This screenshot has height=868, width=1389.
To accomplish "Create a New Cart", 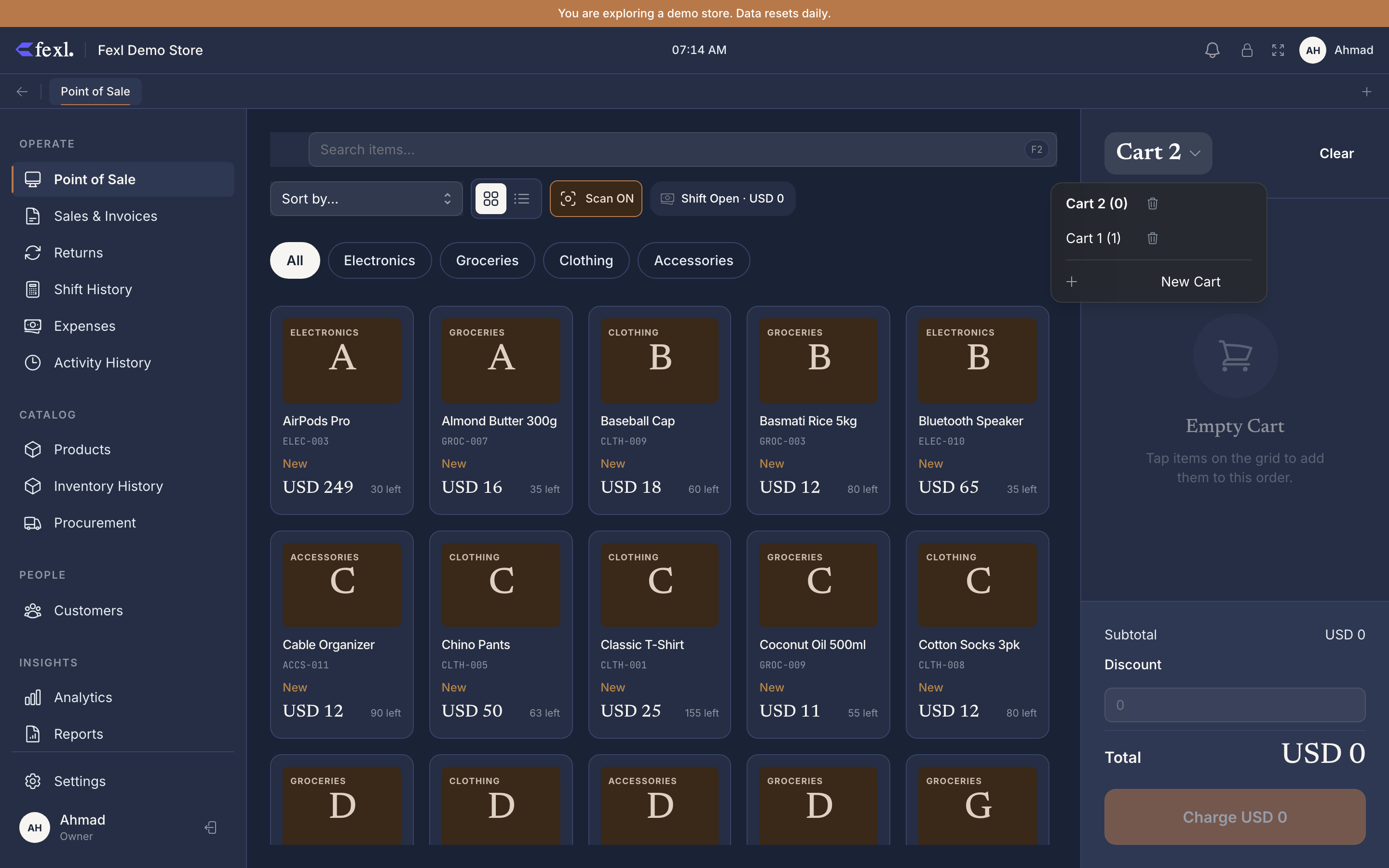I will coord(1158,282).
